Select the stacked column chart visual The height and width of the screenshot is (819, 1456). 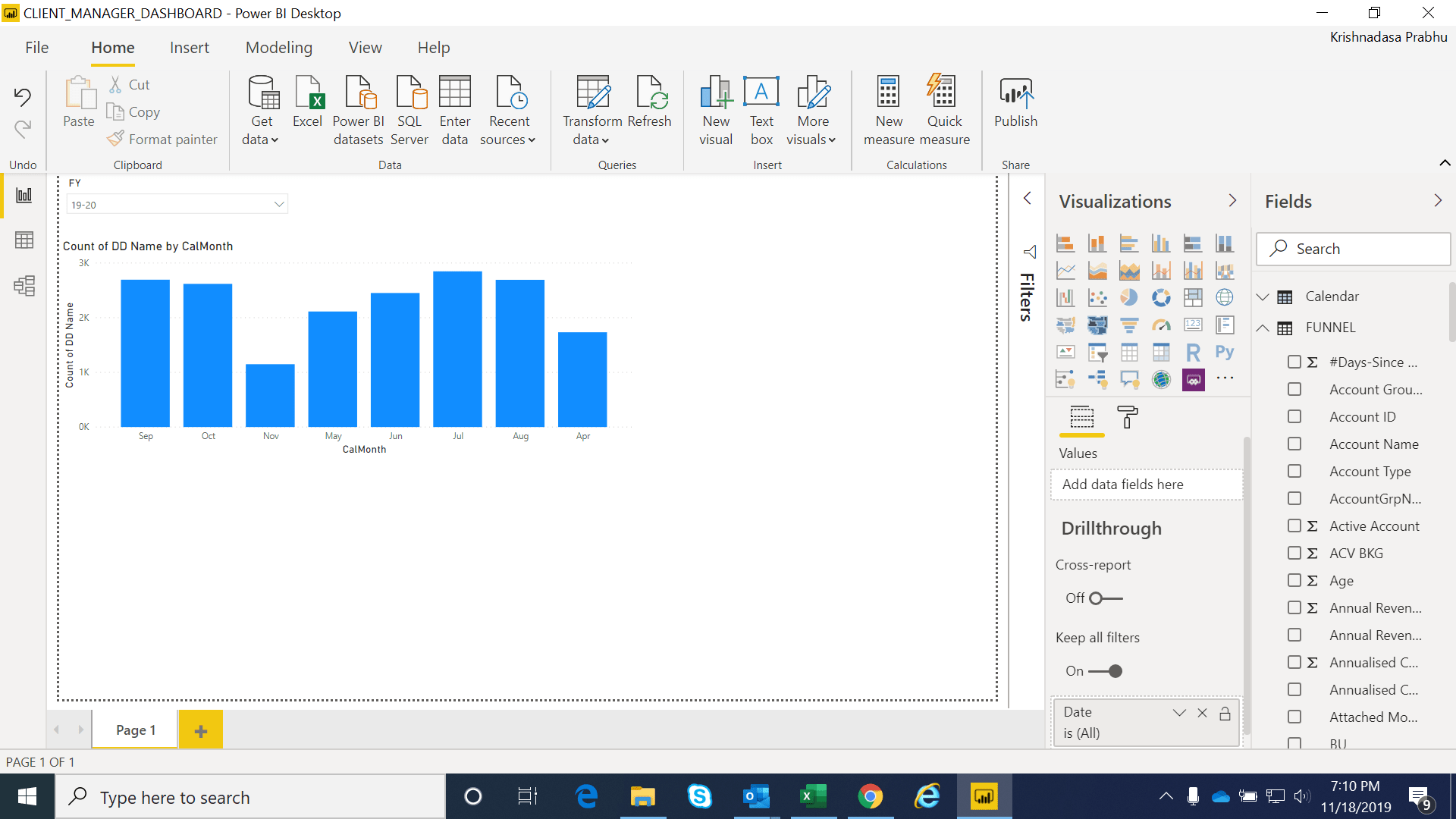1097,243
